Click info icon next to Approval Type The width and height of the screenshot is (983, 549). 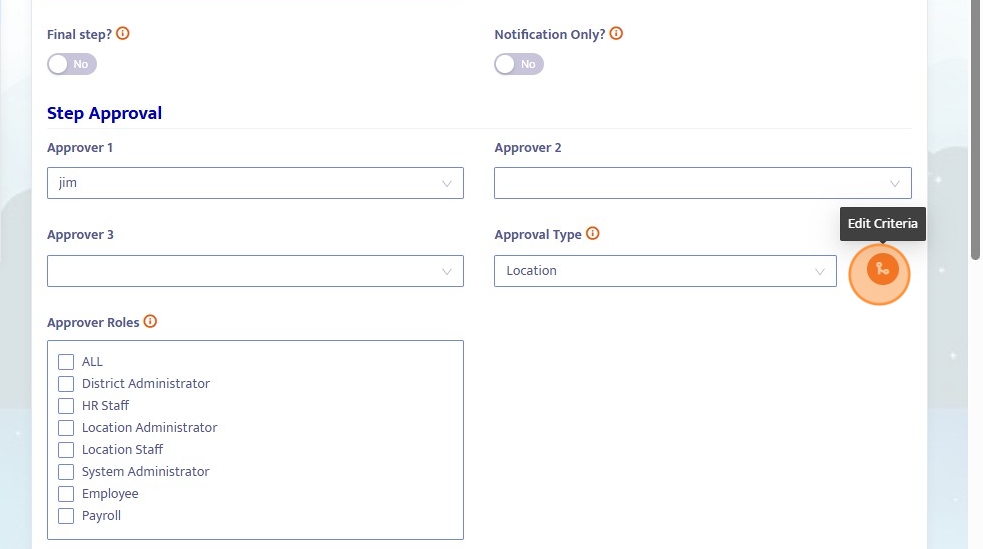(593, 234)
